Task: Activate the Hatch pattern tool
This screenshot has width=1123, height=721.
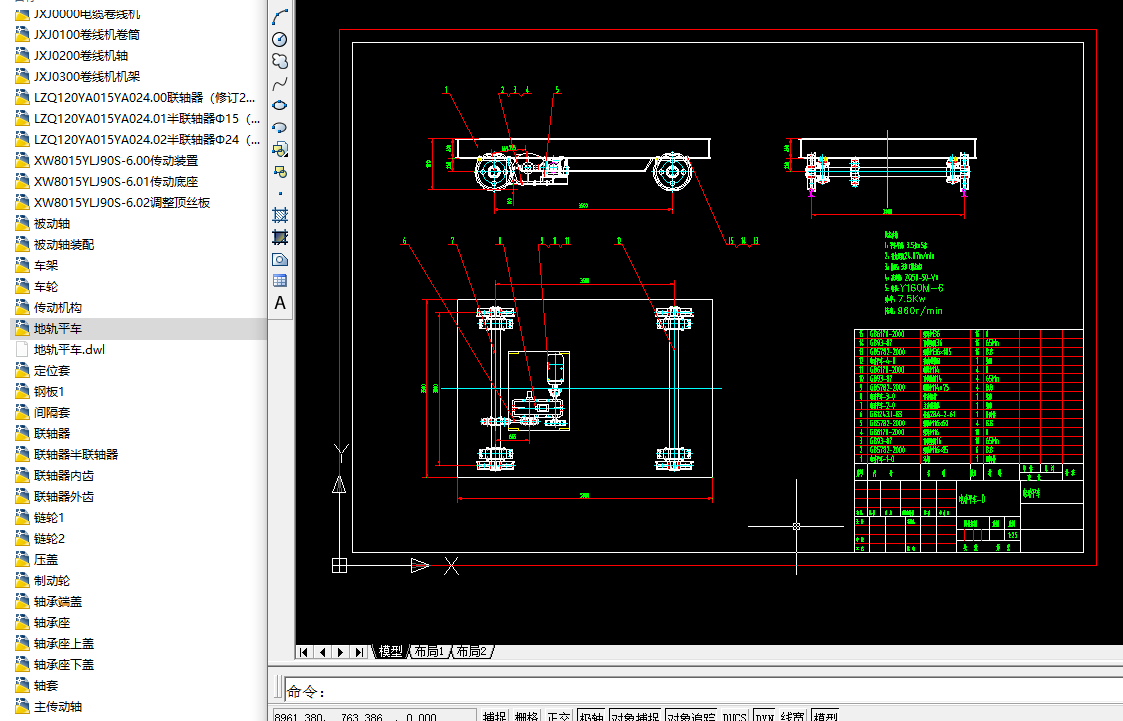Action: (280, 215)
